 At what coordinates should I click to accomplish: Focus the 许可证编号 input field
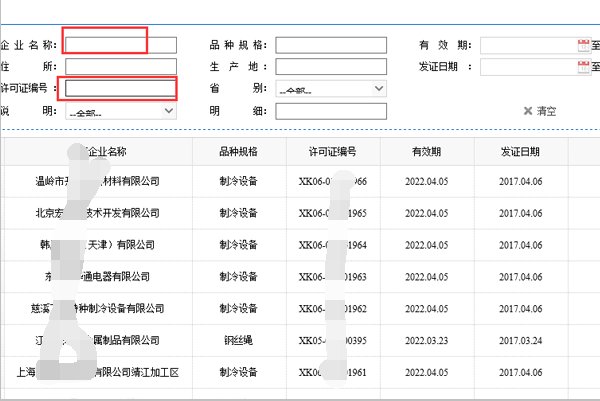click(x=121, y=88)
